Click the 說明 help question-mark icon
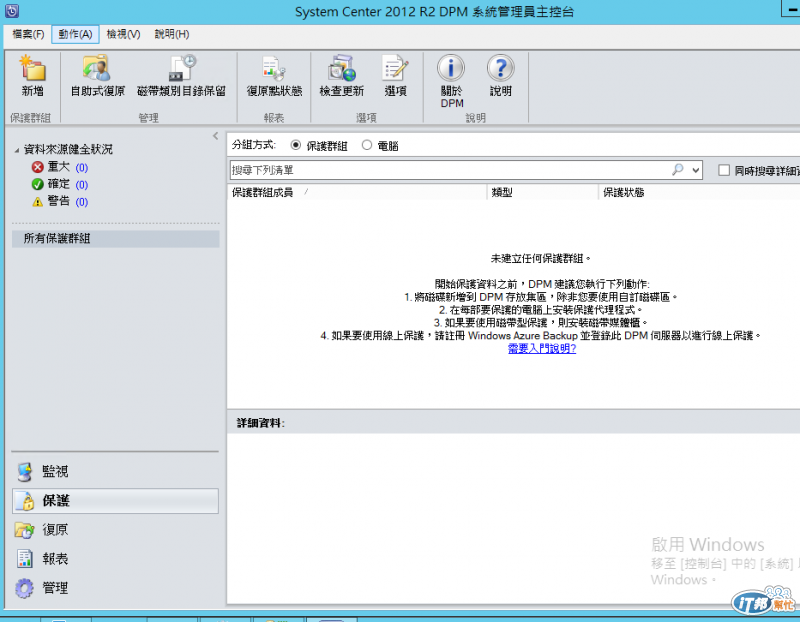800x622 pixels. pos(501,68)
